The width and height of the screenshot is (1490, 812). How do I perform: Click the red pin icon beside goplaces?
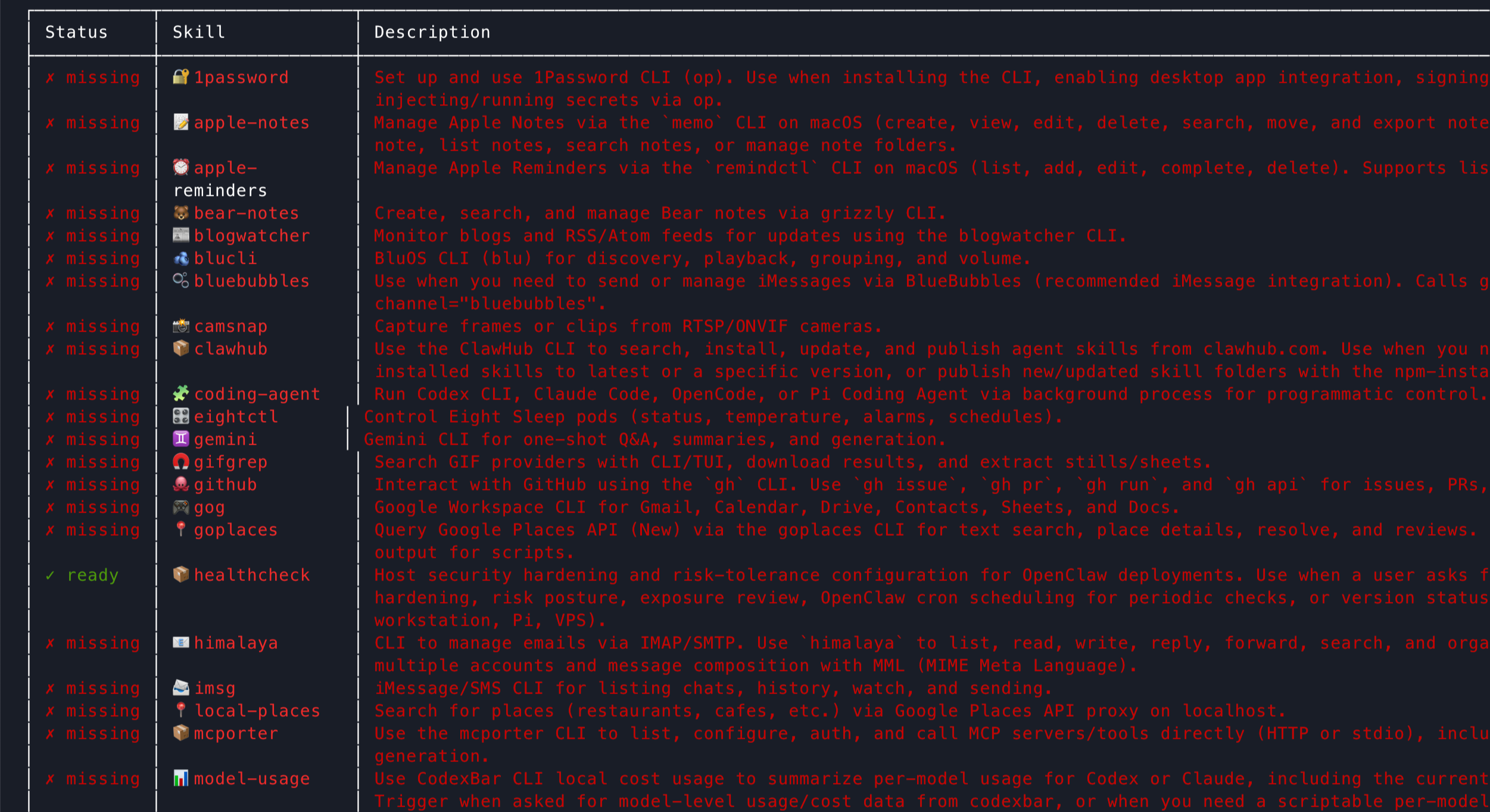(181, 529)
